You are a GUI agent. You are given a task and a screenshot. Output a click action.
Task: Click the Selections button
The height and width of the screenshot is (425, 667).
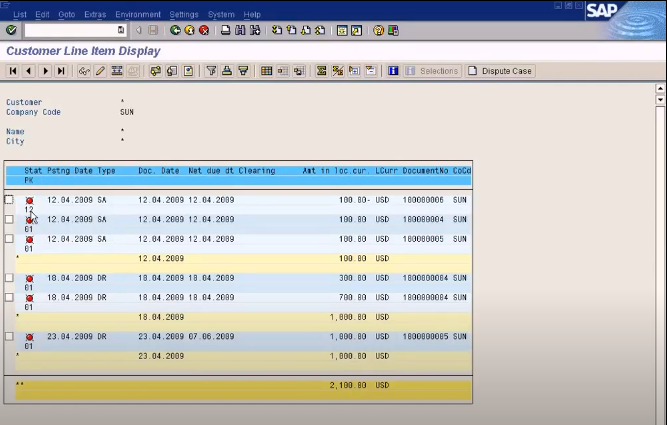tap(433, 71)
